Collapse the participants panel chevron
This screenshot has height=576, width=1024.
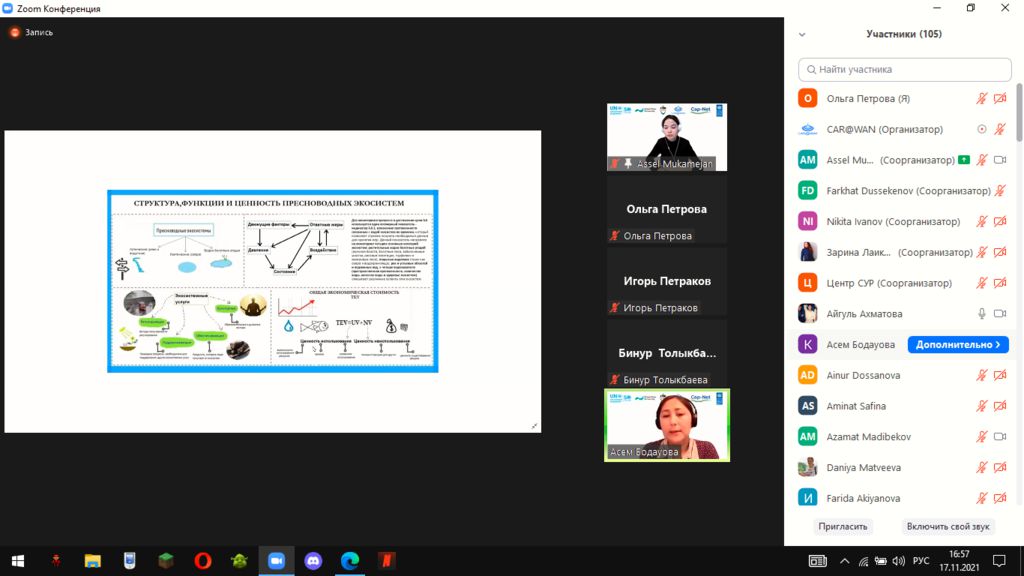[x=802, y=34]
